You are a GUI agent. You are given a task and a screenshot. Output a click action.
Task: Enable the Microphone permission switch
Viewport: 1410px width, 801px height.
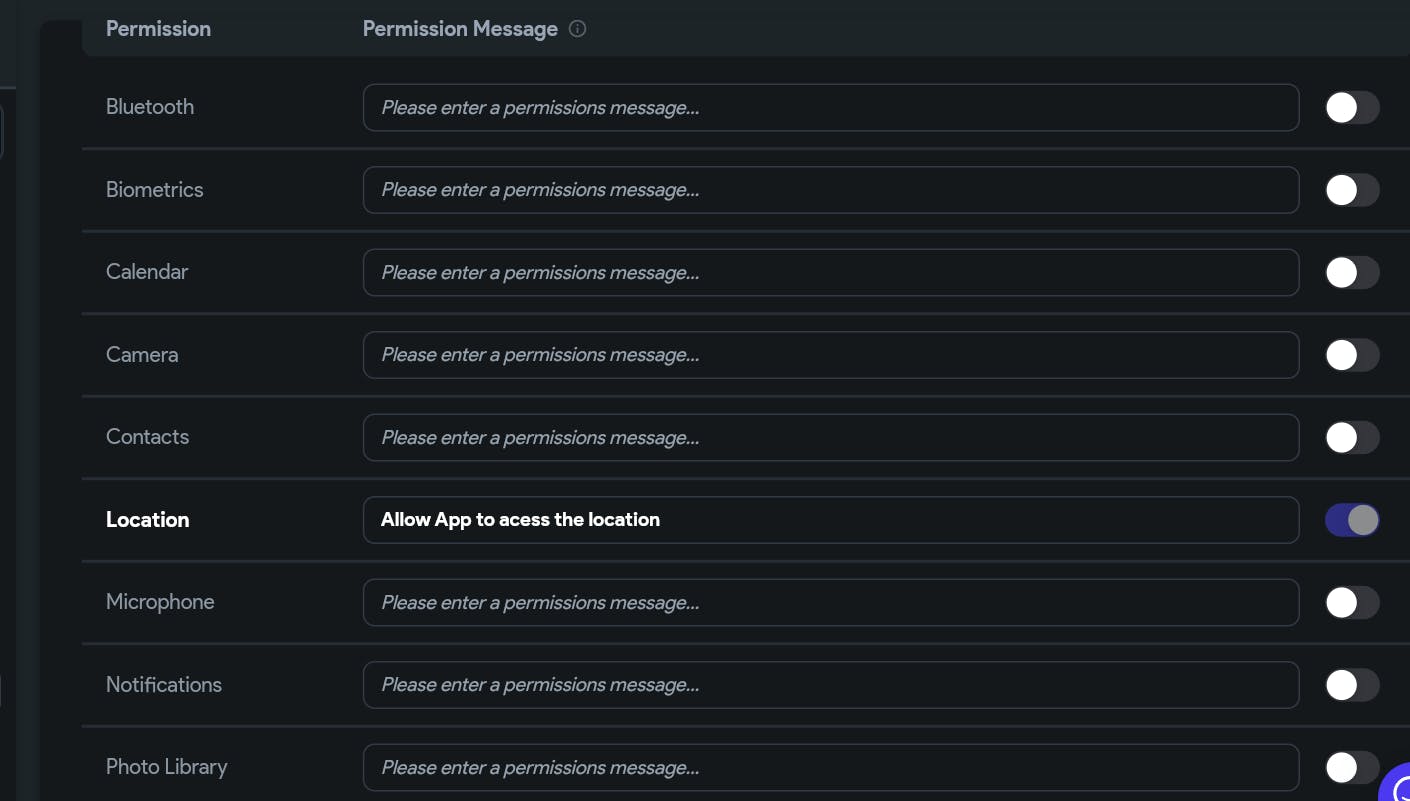pos(1352,603)
